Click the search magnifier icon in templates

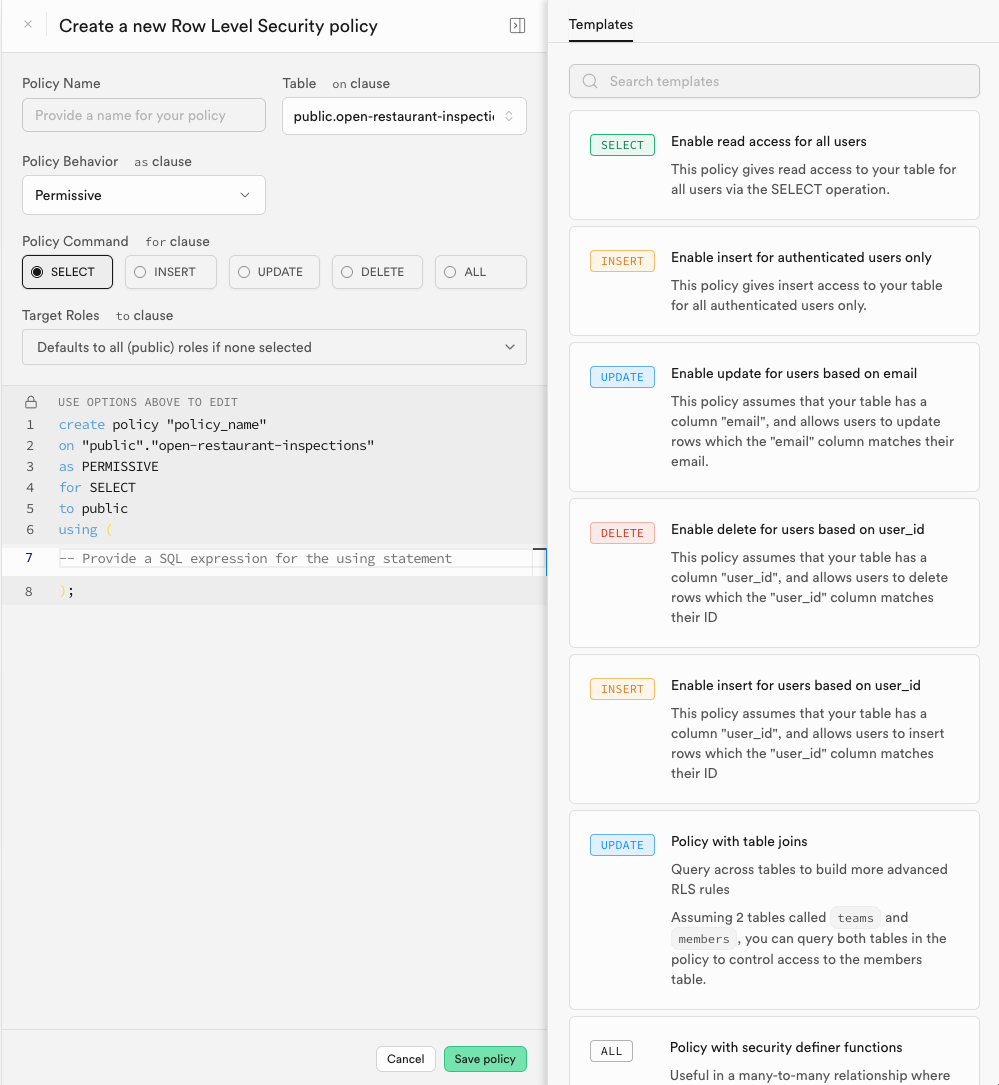pyautogui.click(x=590, y=82)
